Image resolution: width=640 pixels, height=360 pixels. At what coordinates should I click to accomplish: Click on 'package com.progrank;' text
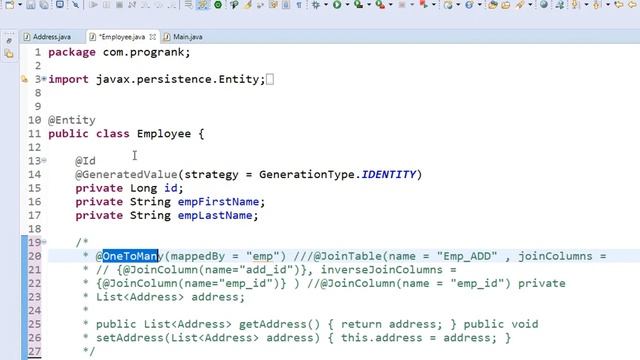click(119, 52)
